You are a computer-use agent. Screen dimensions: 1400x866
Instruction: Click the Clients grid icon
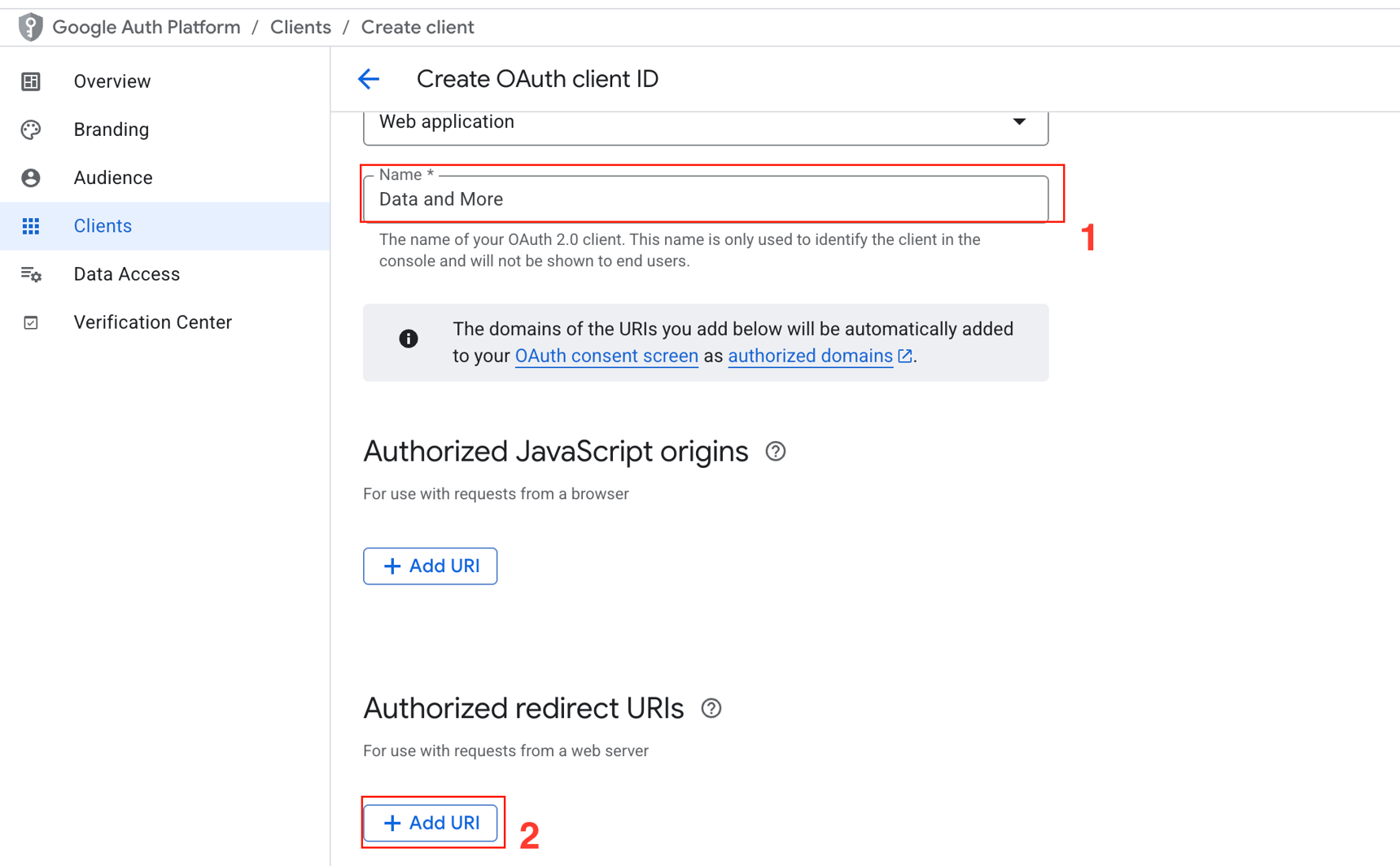pos(30,225)
